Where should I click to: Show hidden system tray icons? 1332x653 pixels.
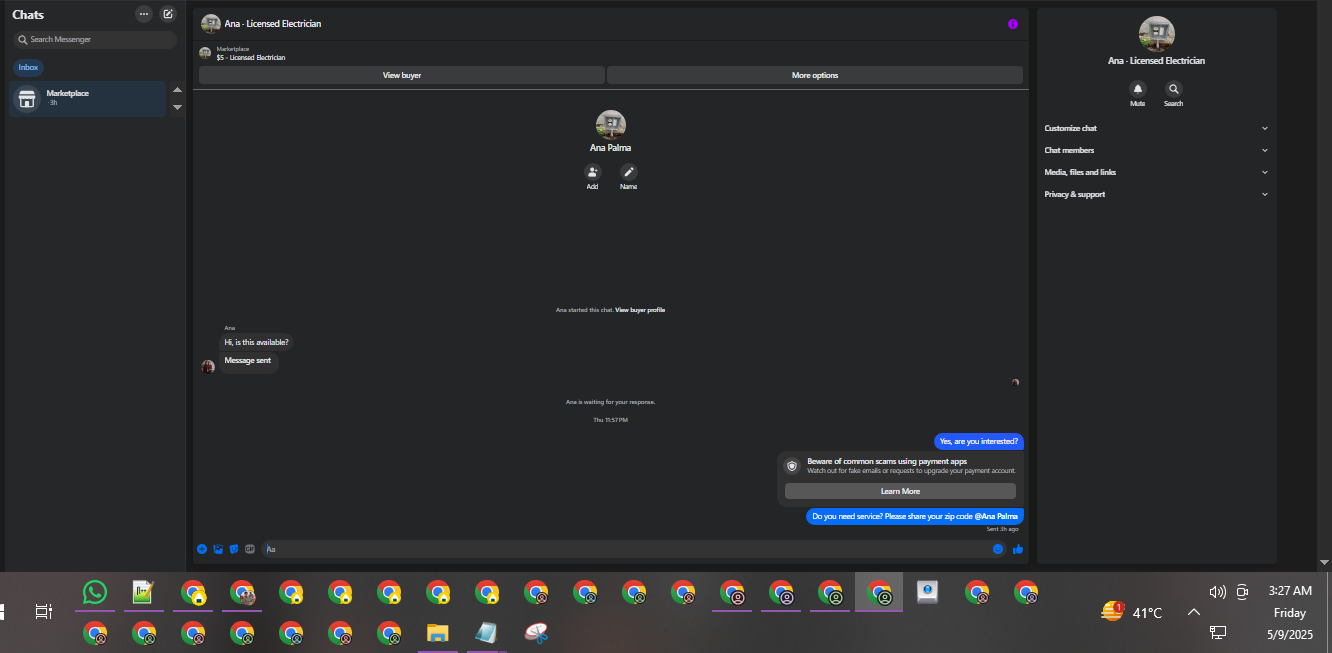(1193, 612)
